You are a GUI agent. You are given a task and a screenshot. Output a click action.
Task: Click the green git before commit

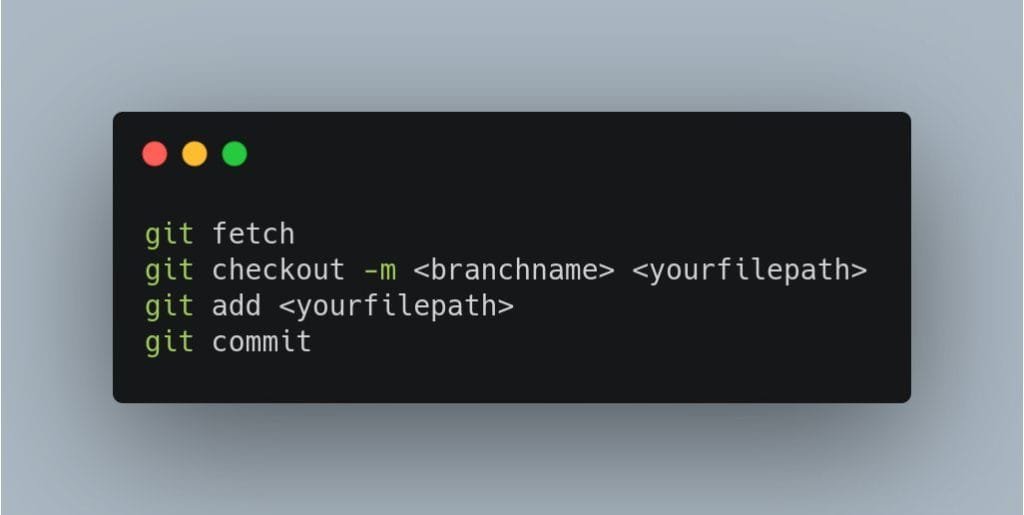[x=169, y=343]
